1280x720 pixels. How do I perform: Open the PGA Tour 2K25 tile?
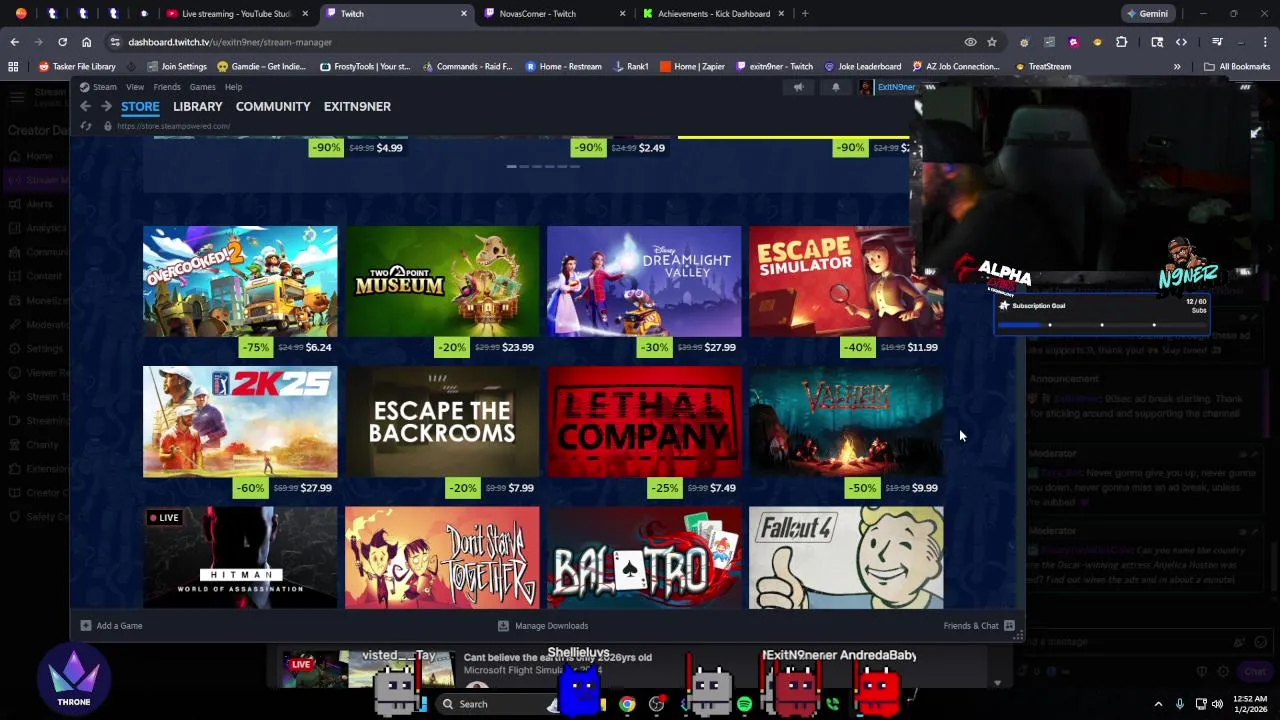tap(240, 422)
